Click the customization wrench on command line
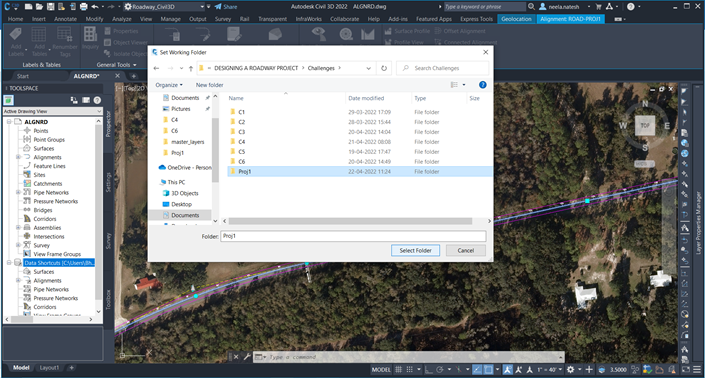The height and width of the screenshot is (378, 705). tap(247, 357)
